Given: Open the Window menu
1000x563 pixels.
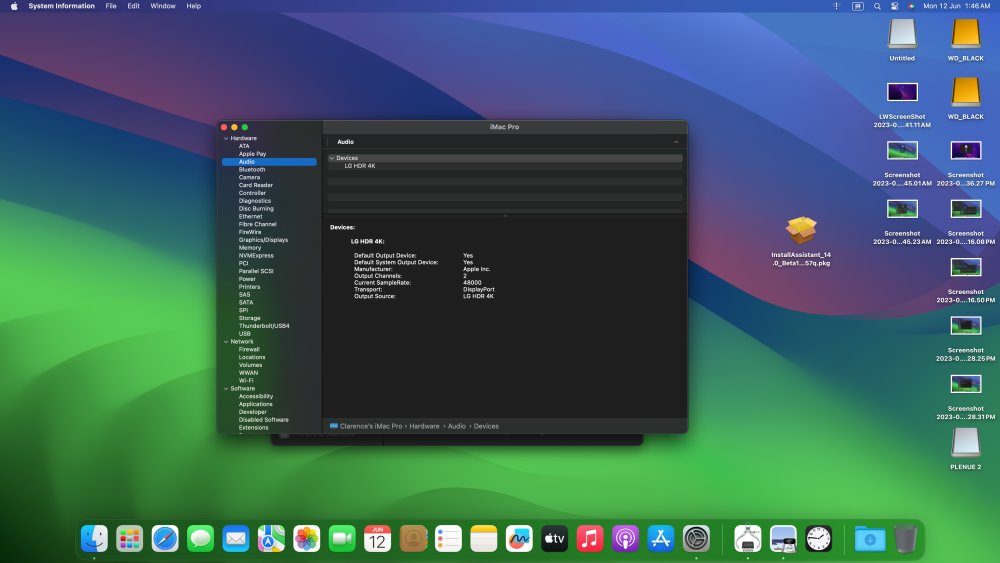Looking at the screenshot, I should tap(163, 6).
